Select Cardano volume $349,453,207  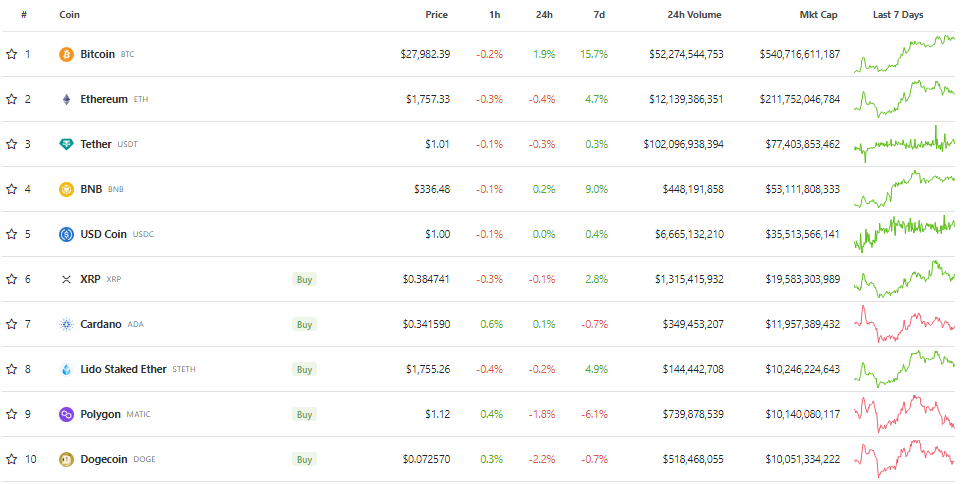point(693,324)
